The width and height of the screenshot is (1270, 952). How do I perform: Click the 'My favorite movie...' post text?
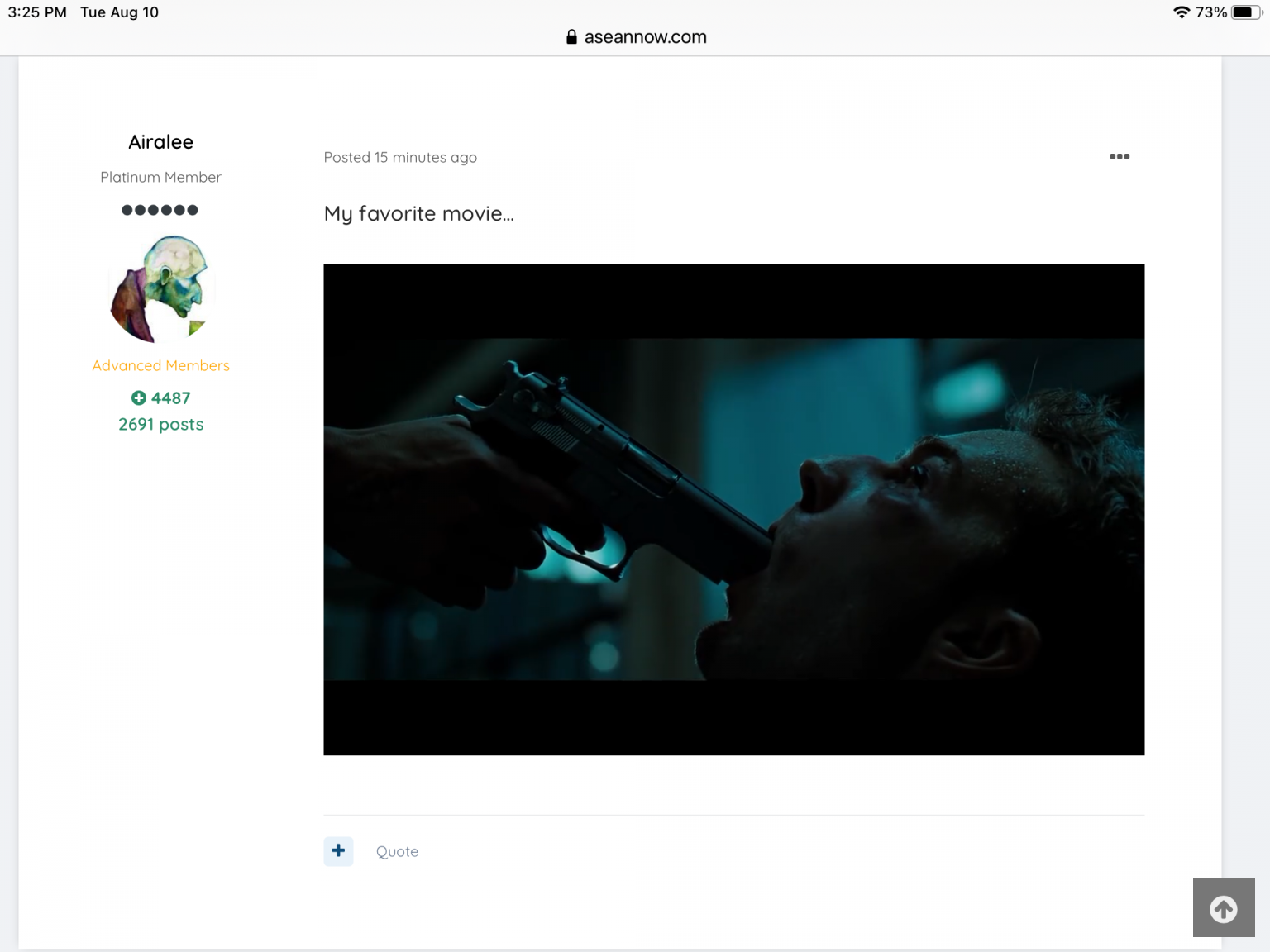(418, 214)
